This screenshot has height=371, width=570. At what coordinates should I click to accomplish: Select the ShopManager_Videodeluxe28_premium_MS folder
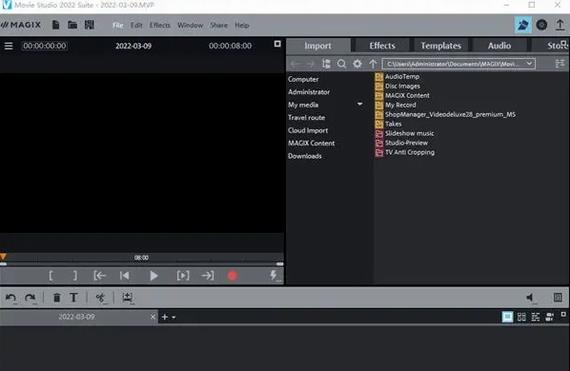coord(446,114)
